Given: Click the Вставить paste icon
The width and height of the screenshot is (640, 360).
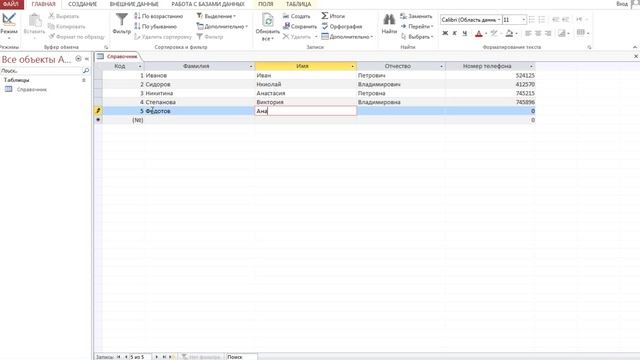Looking at the screenshot, I should click(x=34, y=20).
